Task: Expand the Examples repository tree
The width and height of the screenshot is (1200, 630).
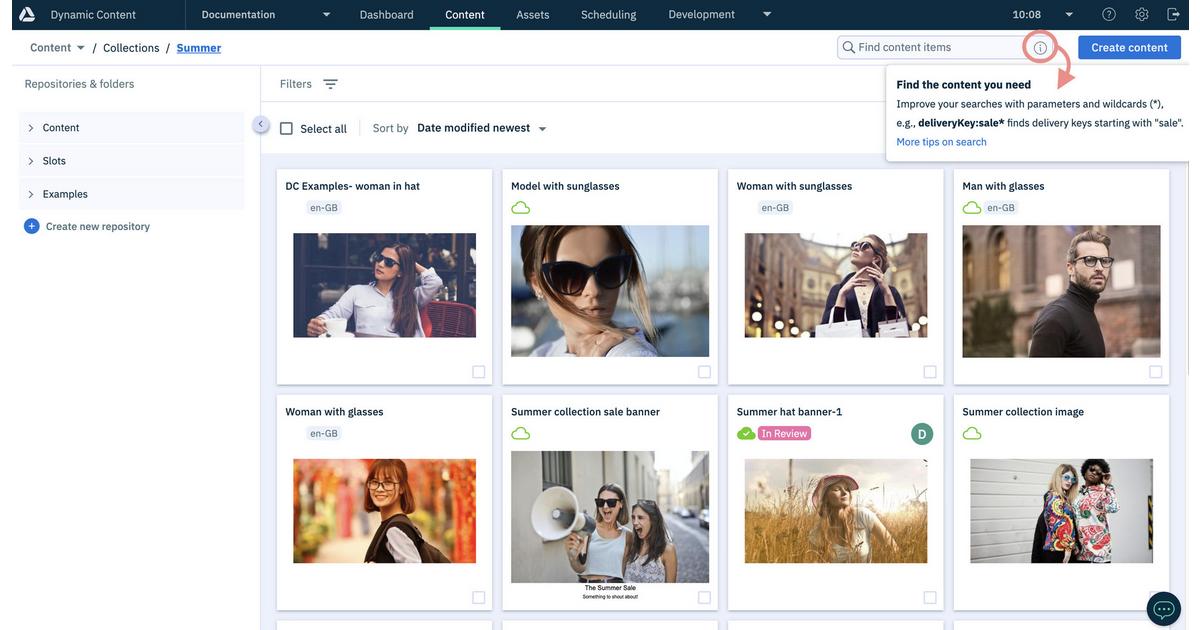Action: pyautogui.click(x=31, y=194)
